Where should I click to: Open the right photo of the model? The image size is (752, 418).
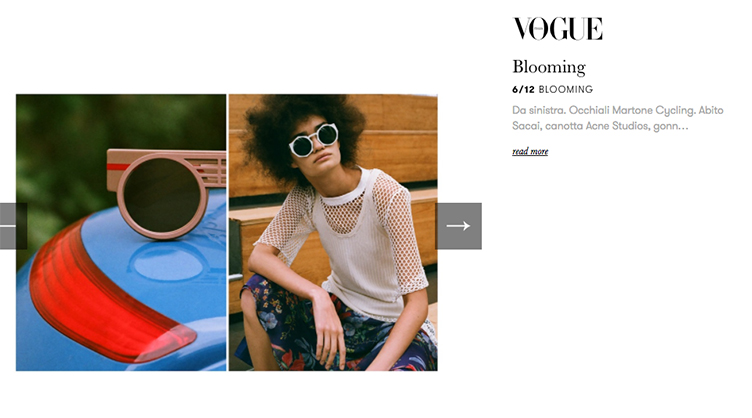[x=333, y=232]
